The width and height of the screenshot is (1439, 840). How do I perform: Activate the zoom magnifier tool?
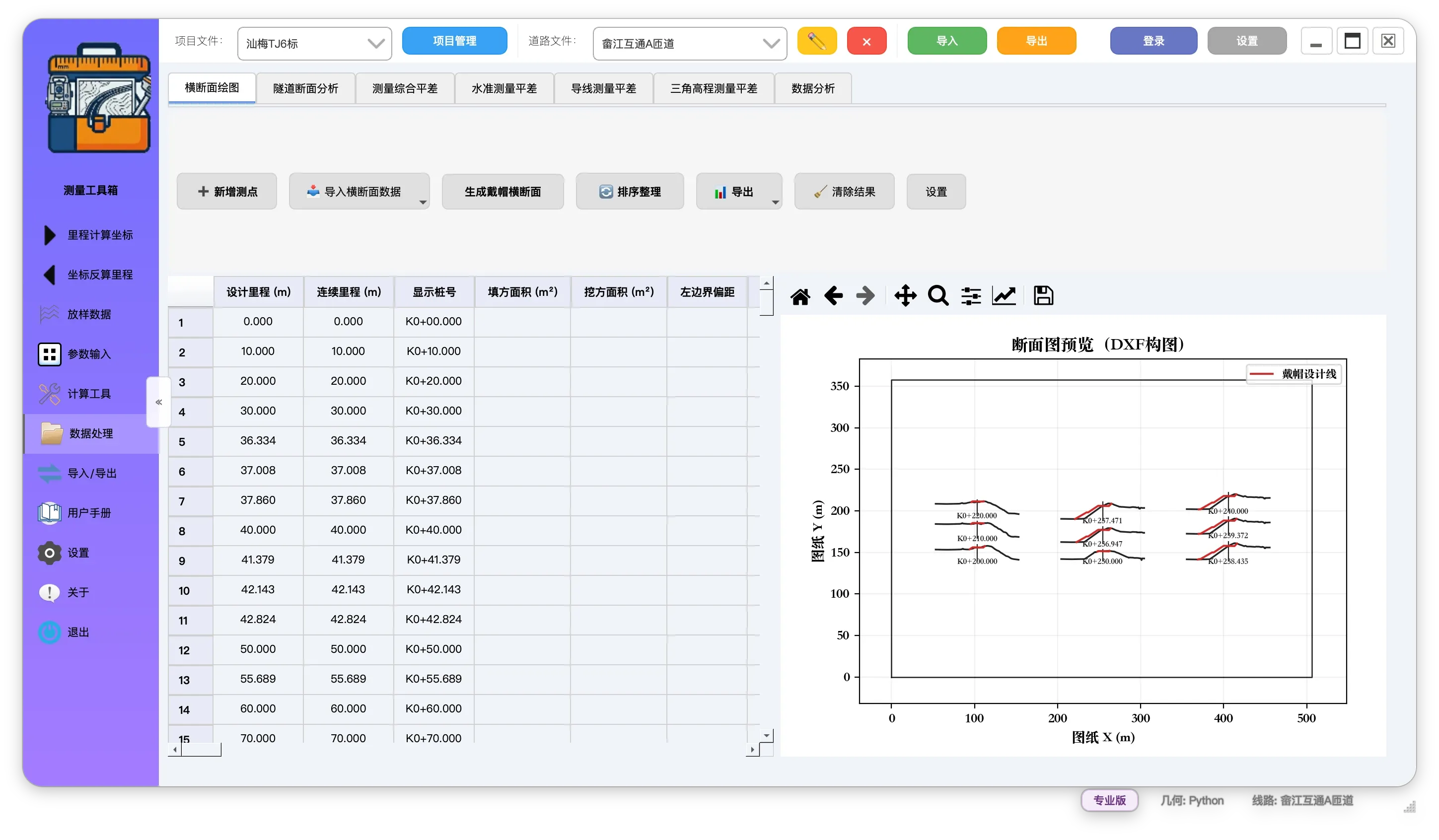click(937, 296)
